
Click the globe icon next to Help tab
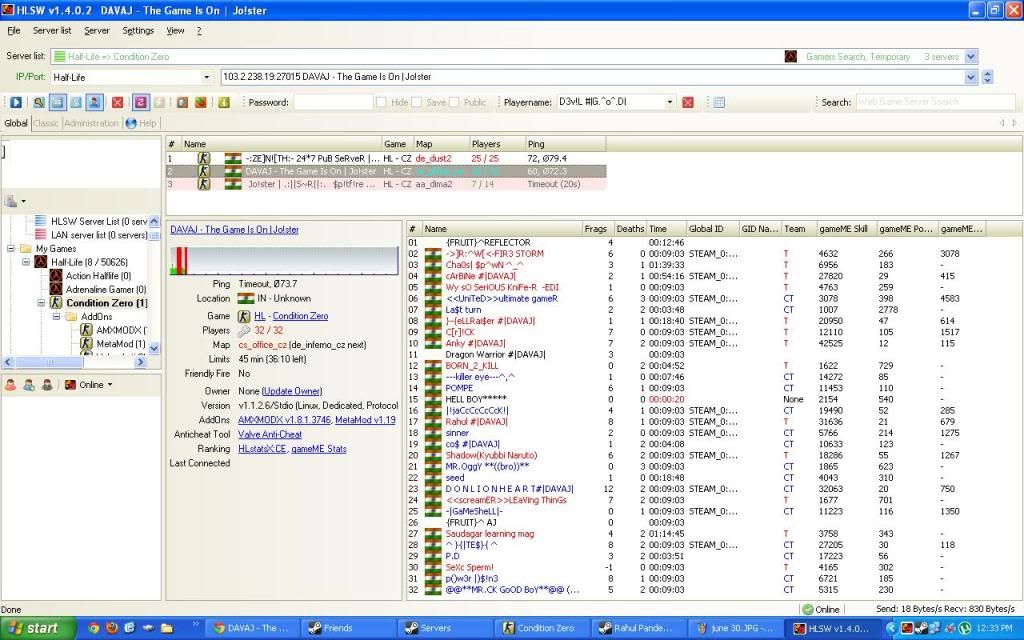click(x=131, y=123)
